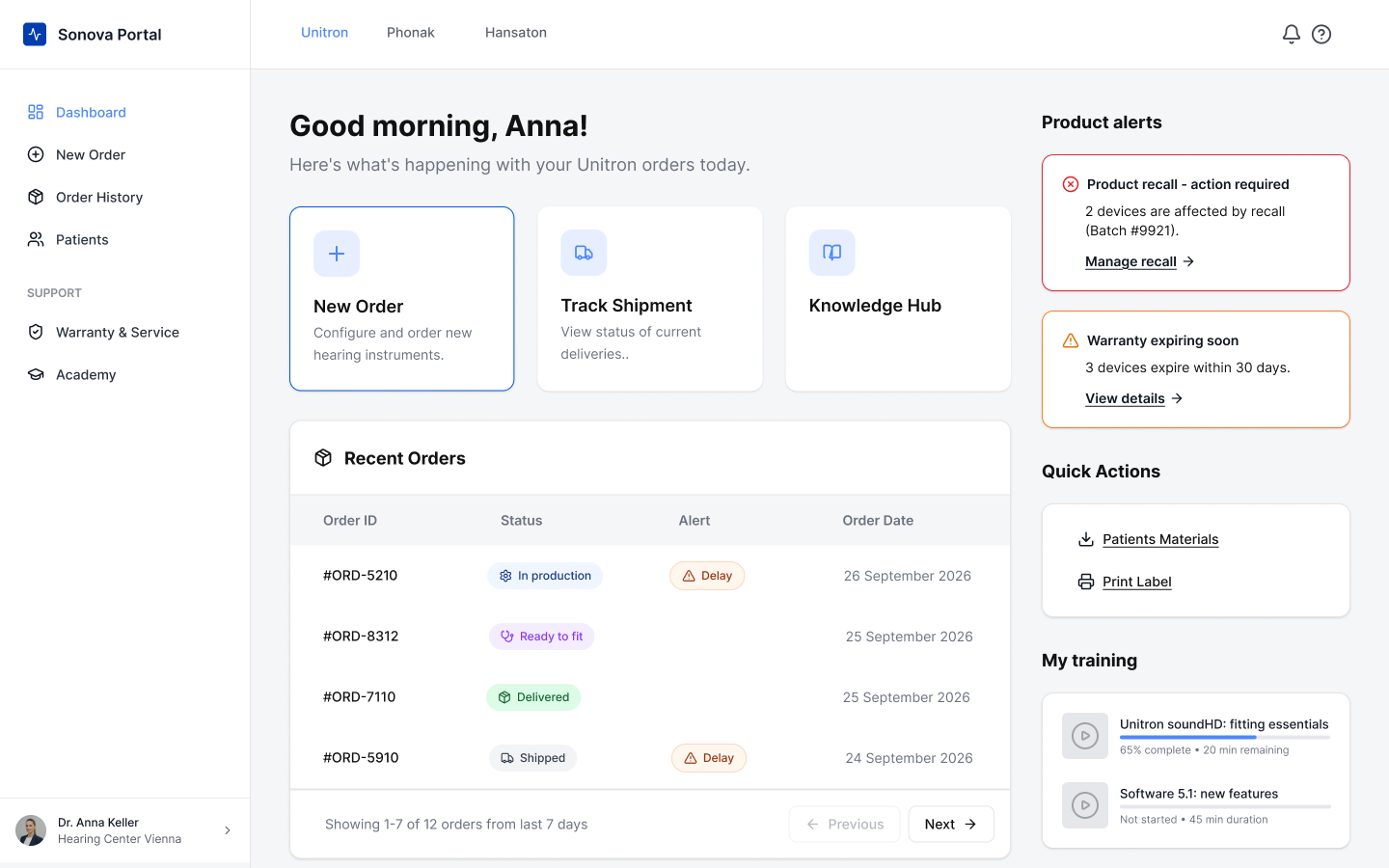Click the In production status badge
Screen dimensions: 1389x868
click(545, 576)
